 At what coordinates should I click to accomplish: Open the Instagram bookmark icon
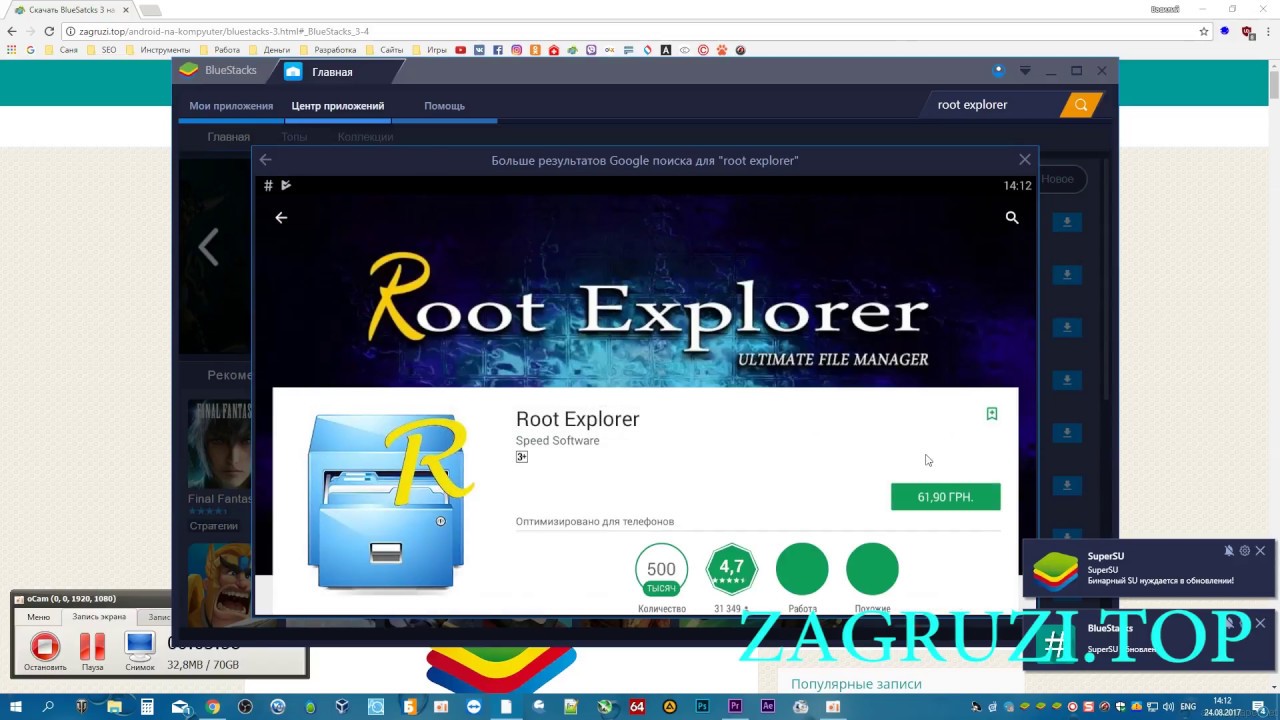[x=517, y=50]
